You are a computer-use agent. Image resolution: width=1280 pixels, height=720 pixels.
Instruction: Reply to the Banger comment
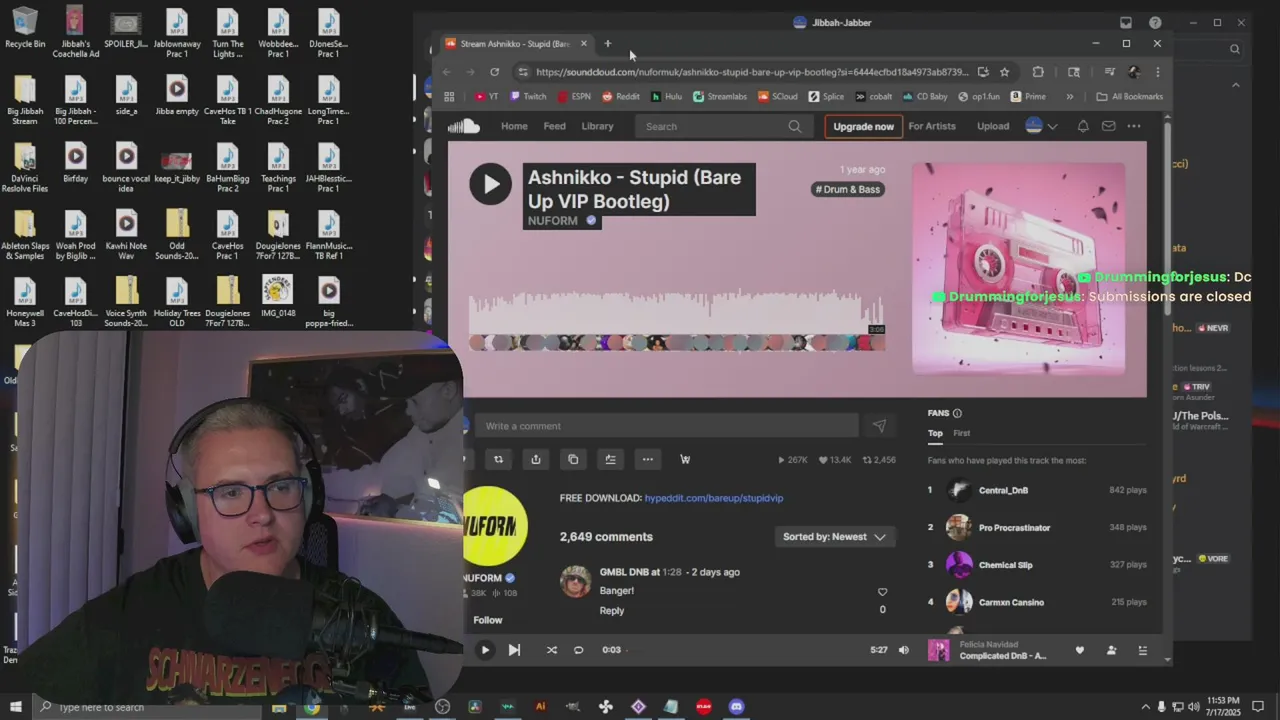(612, 610)
